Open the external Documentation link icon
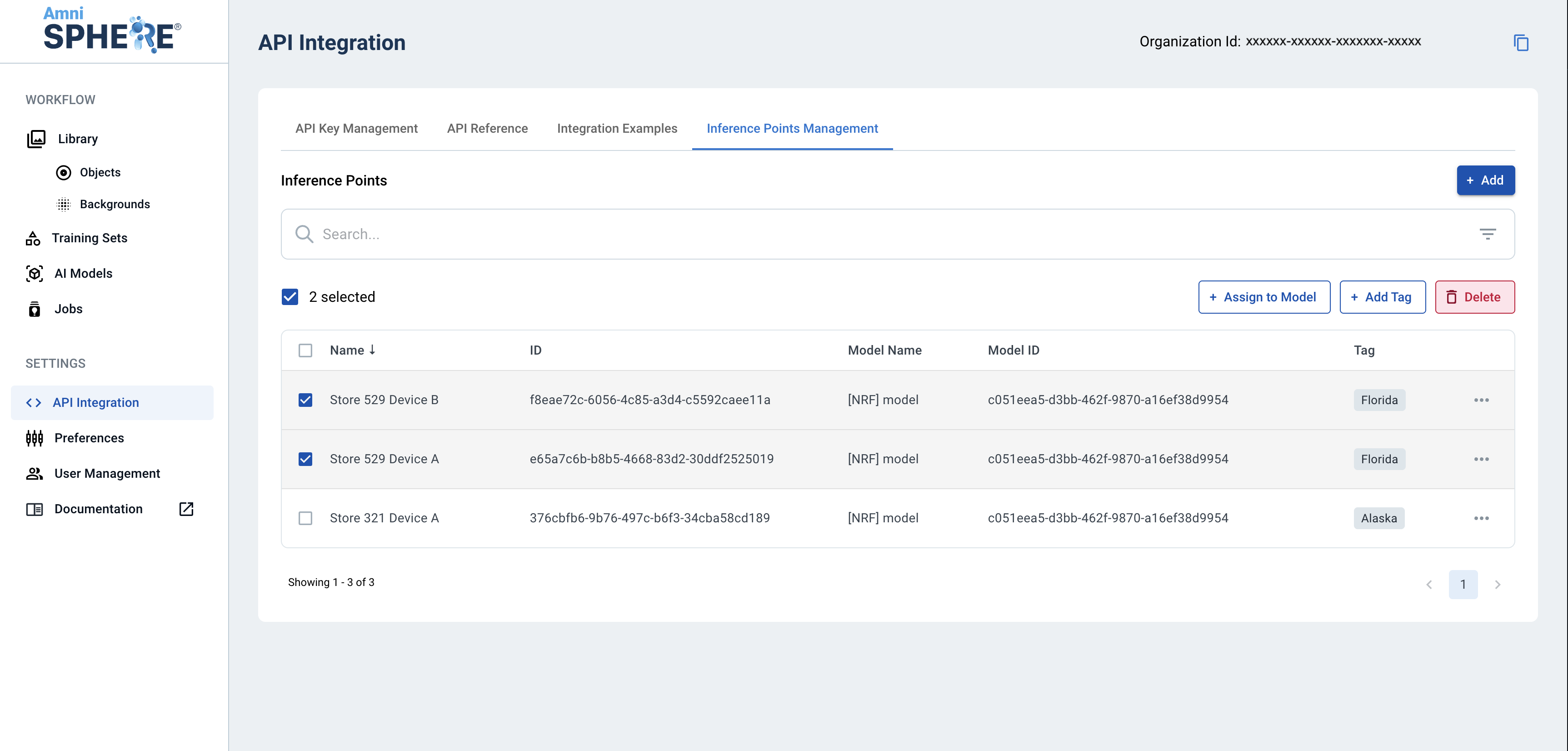 coord(186,509)
